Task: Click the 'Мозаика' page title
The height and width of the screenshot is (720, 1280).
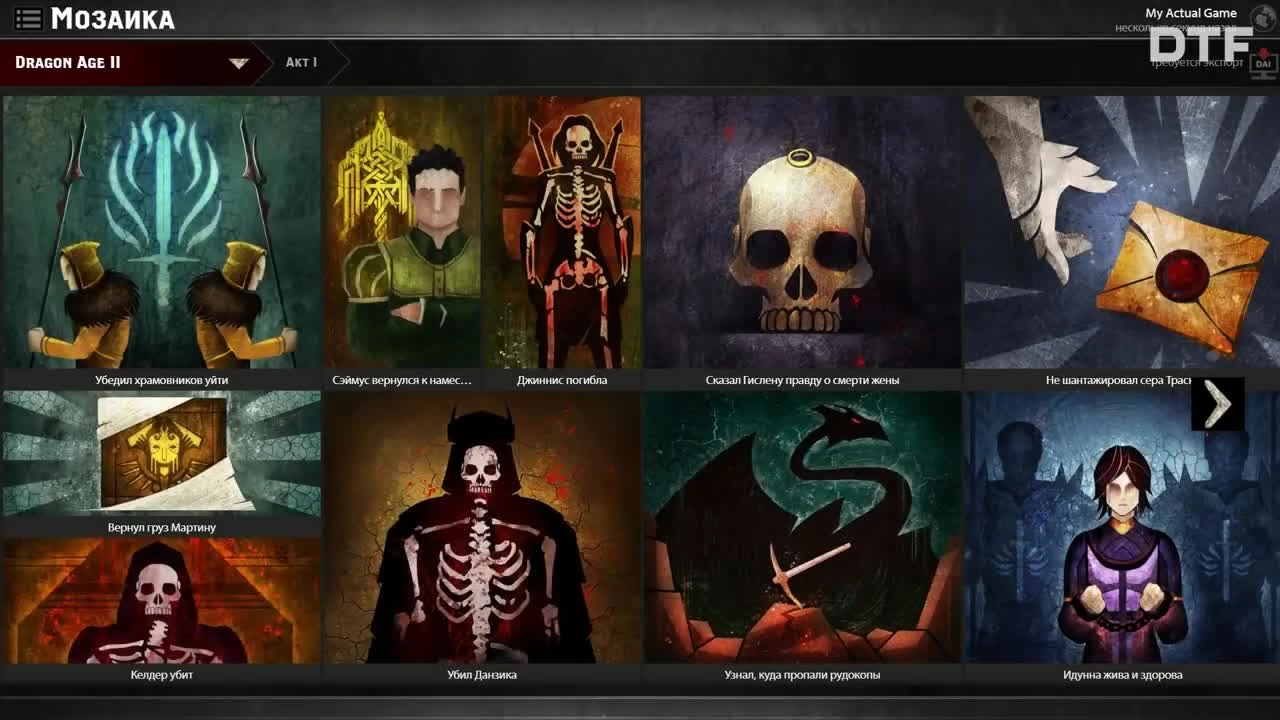Action: [x=112, y=18]
